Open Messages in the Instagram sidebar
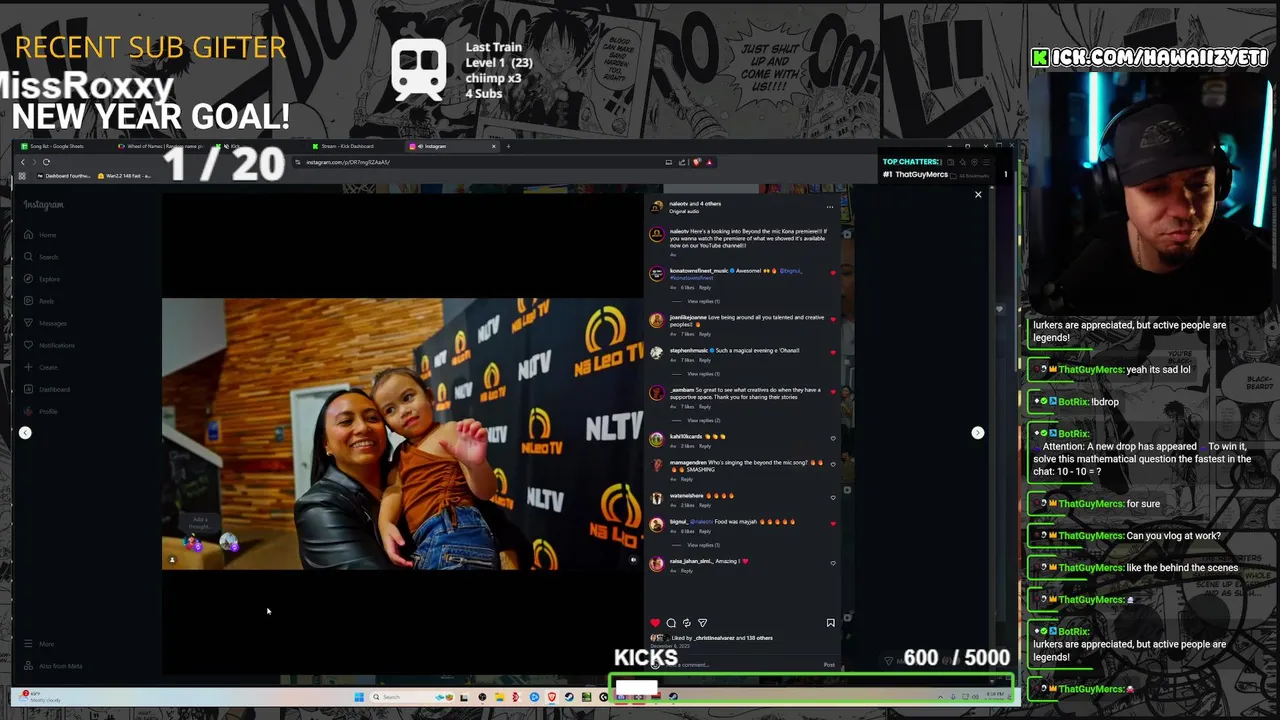This screenshot has height=720, width=1280. [45, 323]
